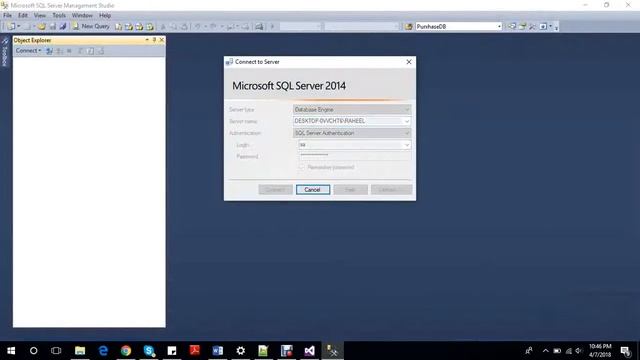Show hidden system tray icons
The image size is (640, 360).
pos(546,351)
